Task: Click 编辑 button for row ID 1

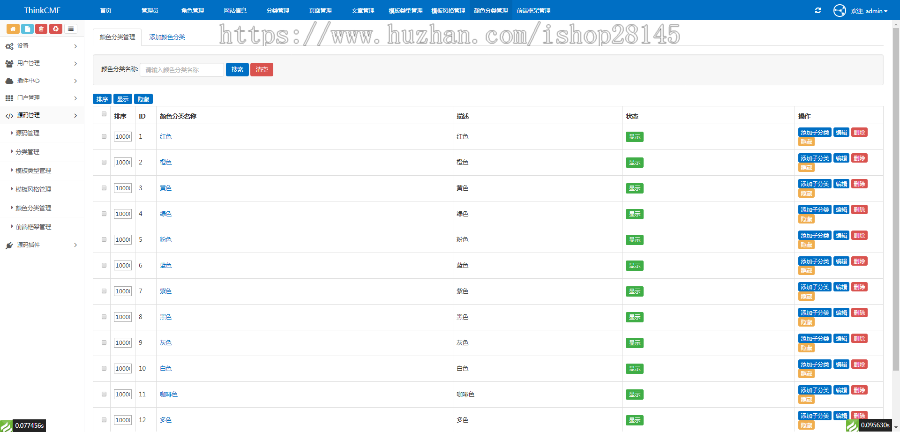Action: click(x=841, y=132)
